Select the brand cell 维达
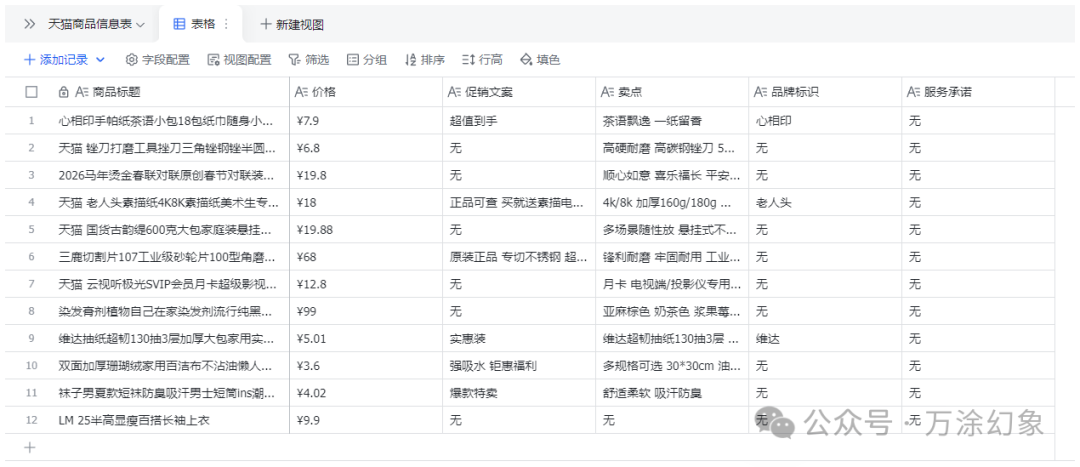 [x=825, y=339]
